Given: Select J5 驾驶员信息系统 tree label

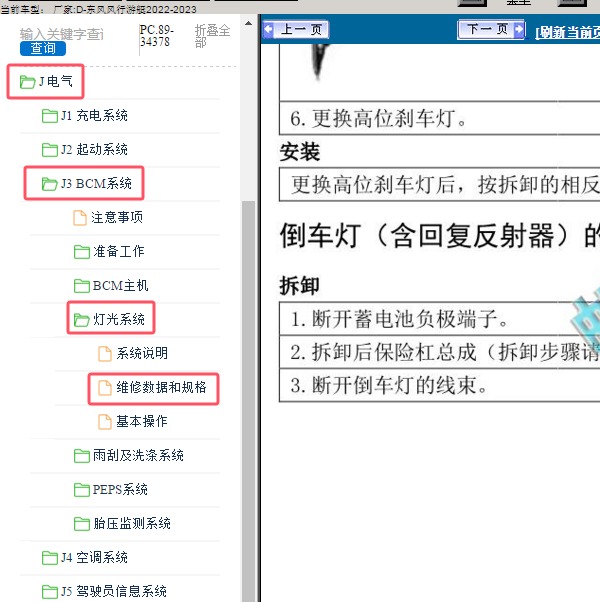Looking at the screenshot, I should pyautogui.click(x=114, y=591).
